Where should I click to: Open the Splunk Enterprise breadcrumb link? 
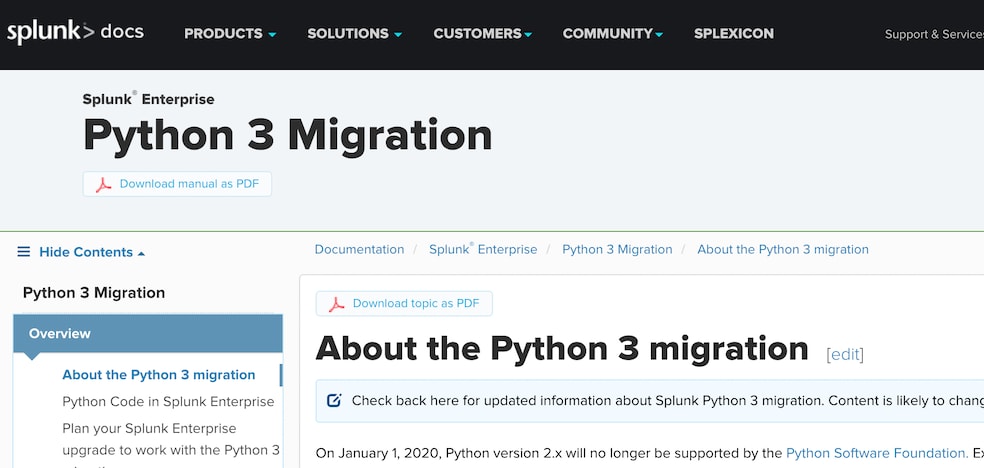point(483,249)
